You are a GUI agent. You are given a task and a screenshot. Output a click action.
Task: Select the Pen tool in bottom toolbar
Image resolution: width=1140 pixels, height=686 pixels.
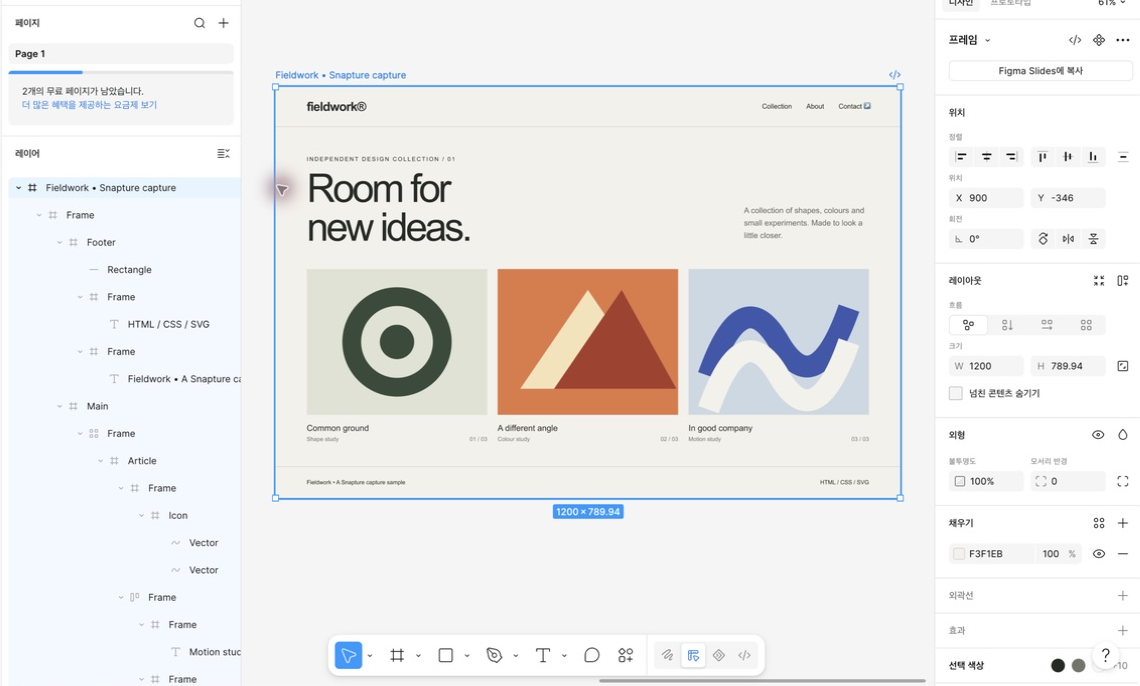pyautogui.click(x=494, y=655)
